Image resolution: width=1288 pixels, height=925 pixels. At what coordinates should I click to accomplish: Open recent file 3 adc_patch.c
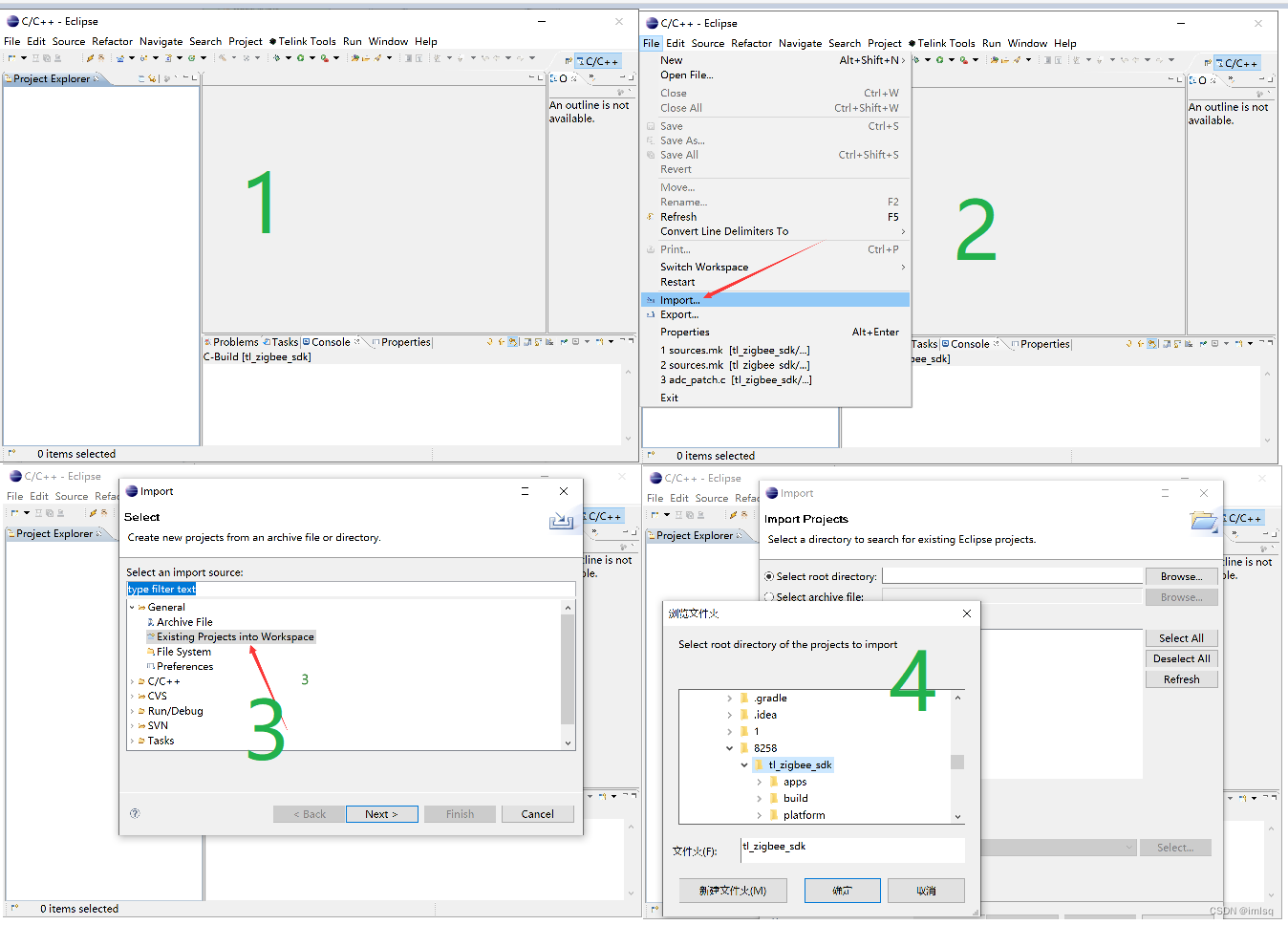point(776,379)
